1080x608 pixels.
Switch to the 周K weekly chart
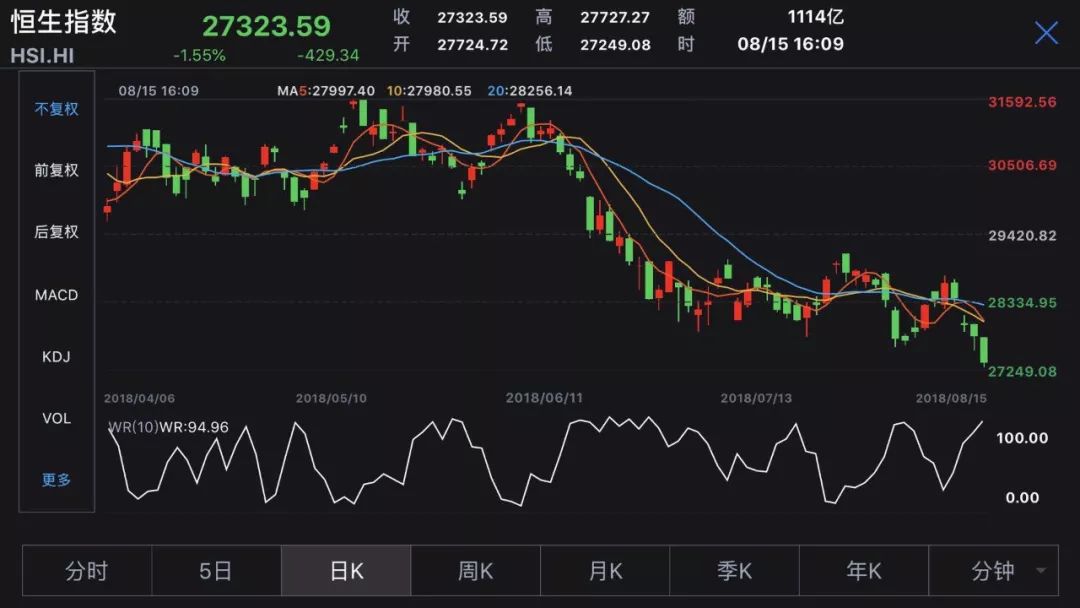(475, 570)
